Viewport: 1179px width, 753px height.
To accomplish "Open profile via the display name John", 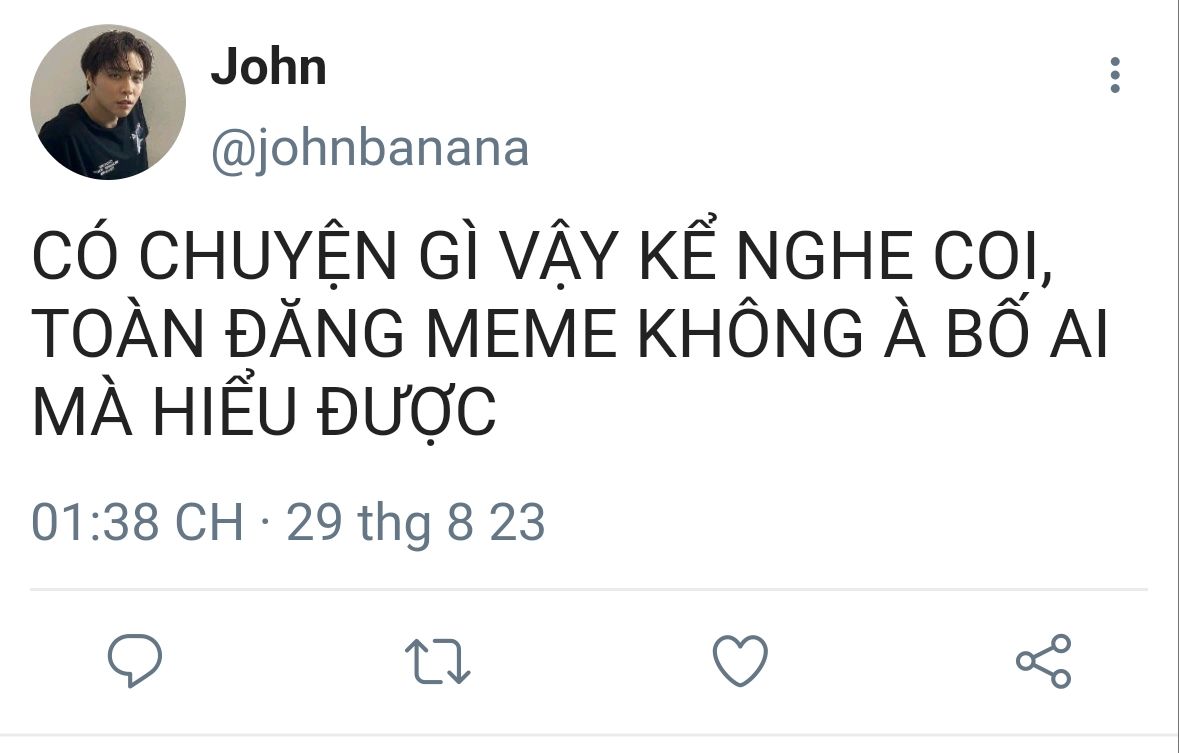I will coord(268,66).
